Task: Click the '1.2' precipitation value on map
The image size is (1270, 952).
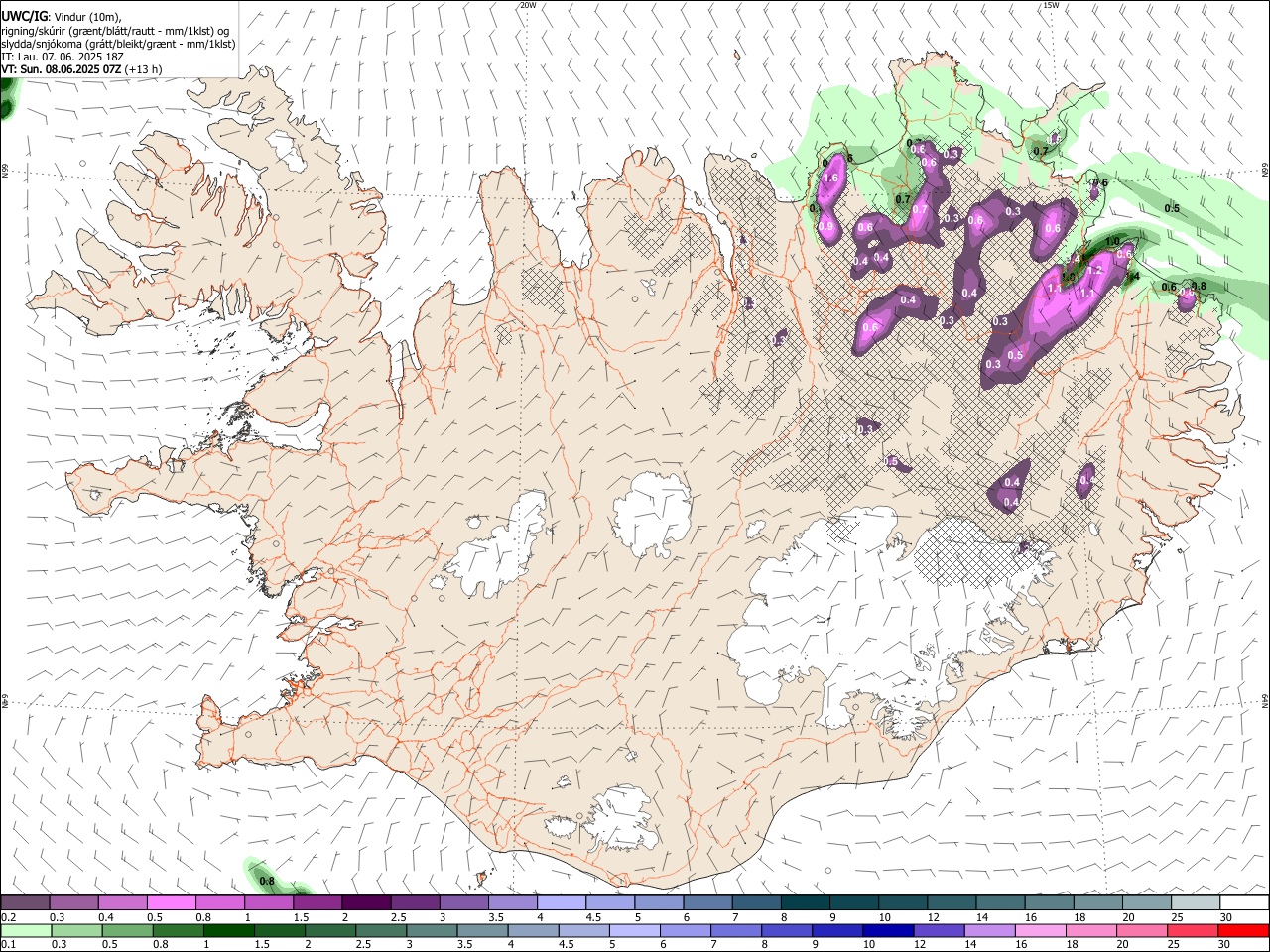Action: click(x=1095, y=270)
